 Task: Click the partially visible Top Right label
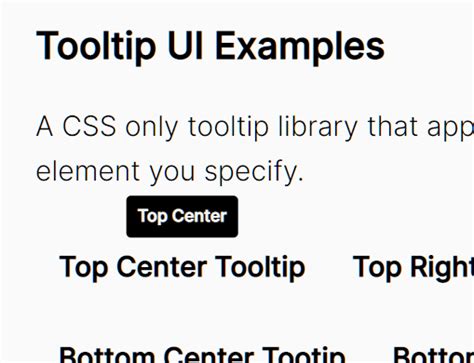tap(413, 268)
